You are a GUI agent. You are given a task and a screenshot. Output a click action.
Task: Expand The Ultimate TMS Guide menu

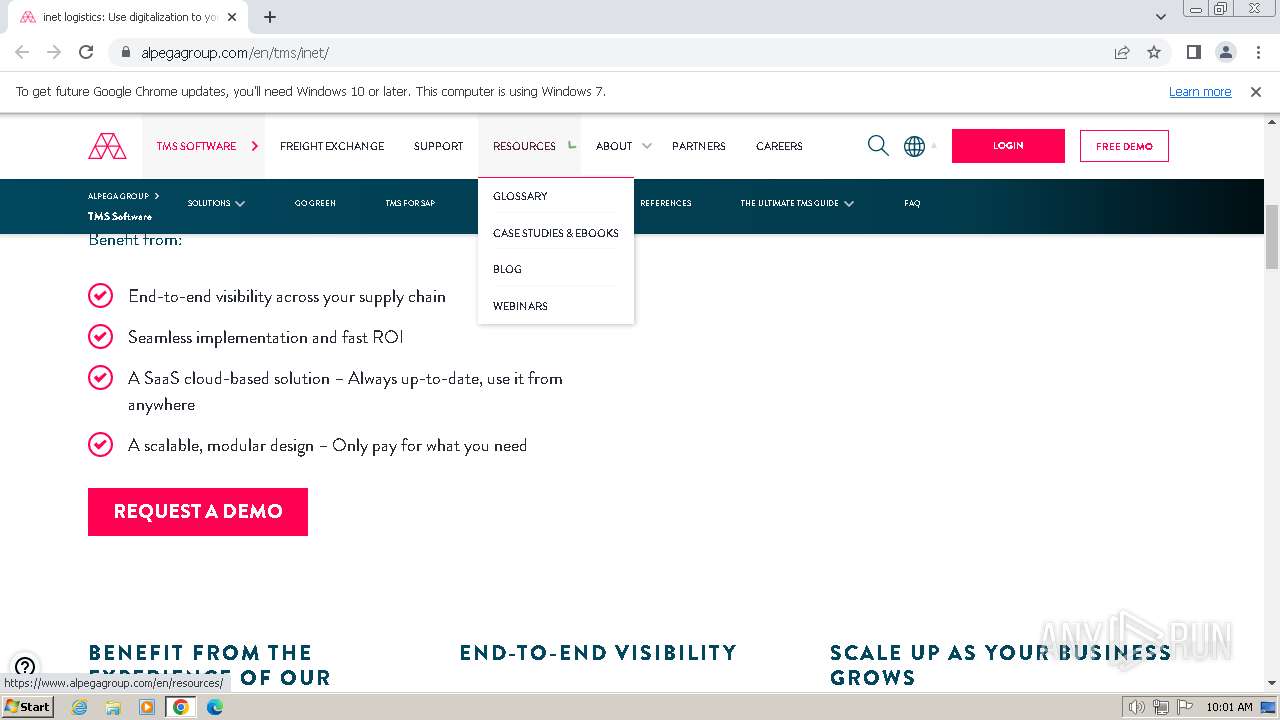tap(849, 203)
